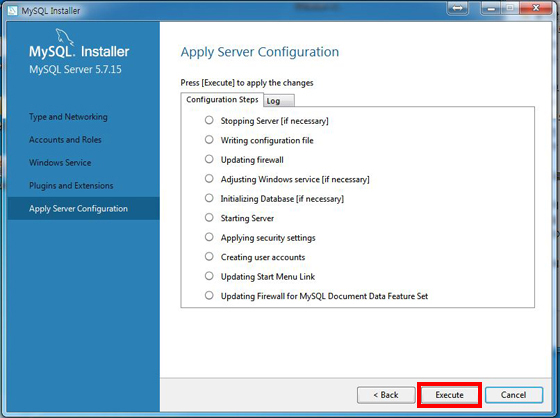Click the 'Apply Server Configuration' page heading
560x418 pixels.
[260, 52]
